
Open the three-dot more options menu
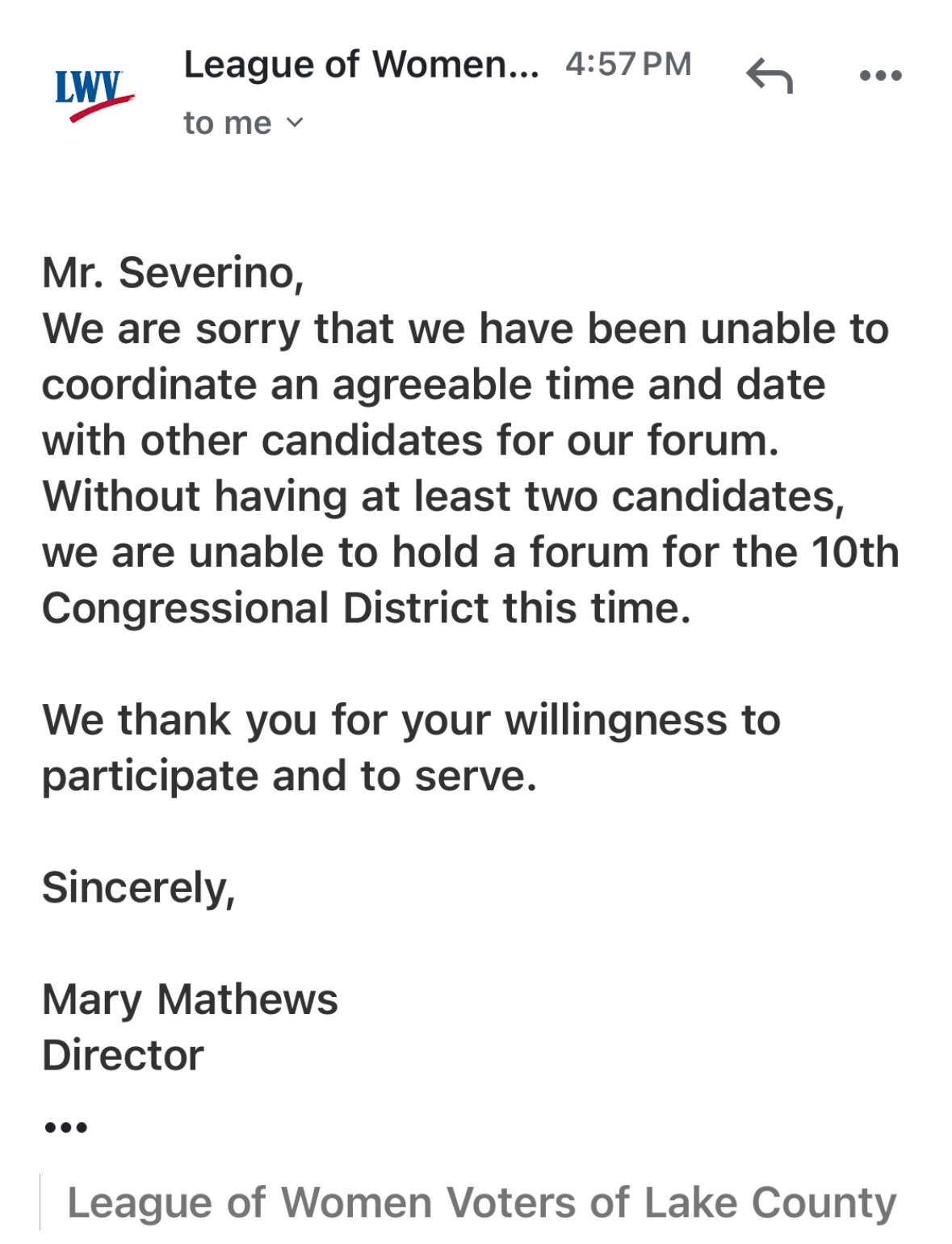(x=880, y=76)
